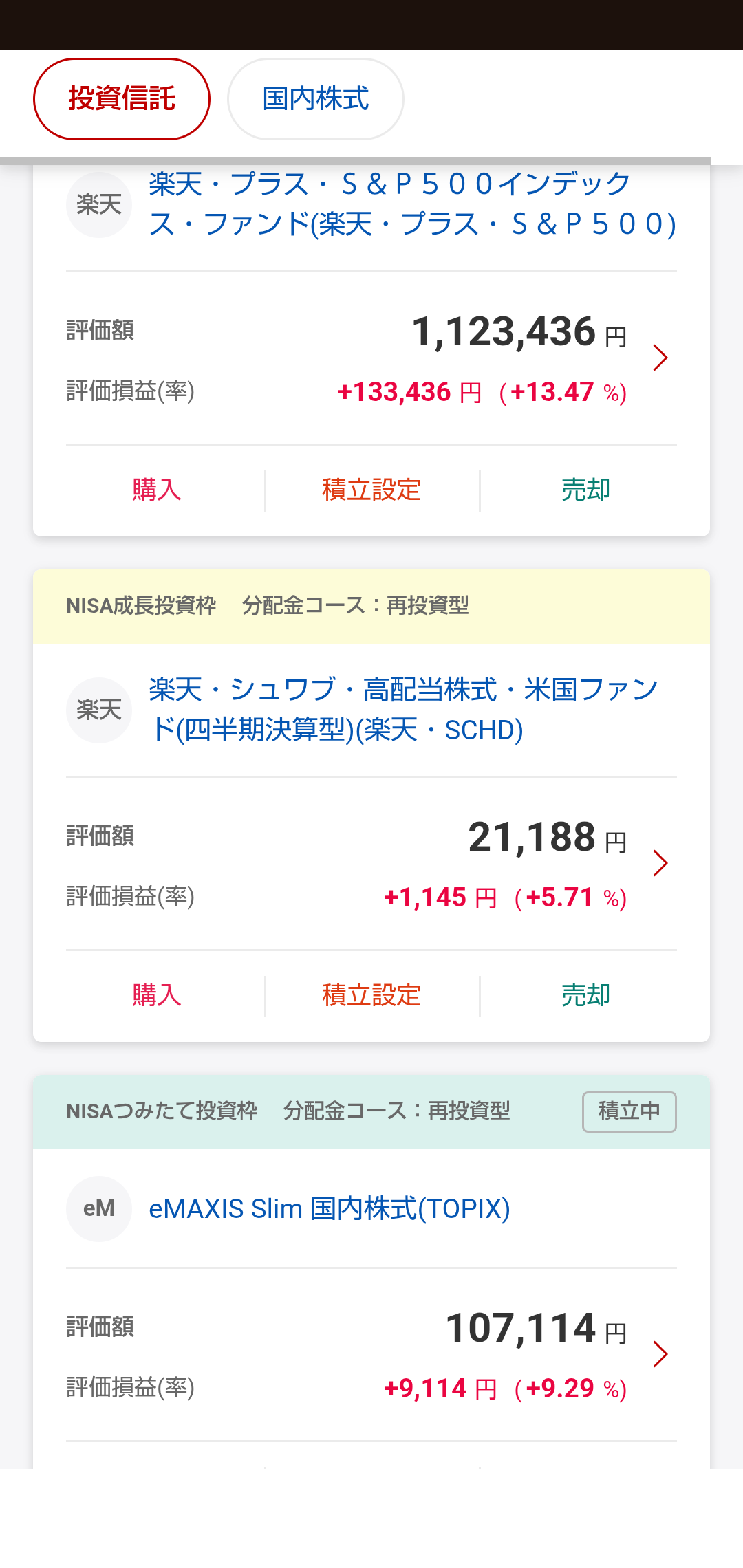Open the eMAXIS Slim 国内株式(TOPIX) fund link
743x1568 pixels.
click(330, 1208)
